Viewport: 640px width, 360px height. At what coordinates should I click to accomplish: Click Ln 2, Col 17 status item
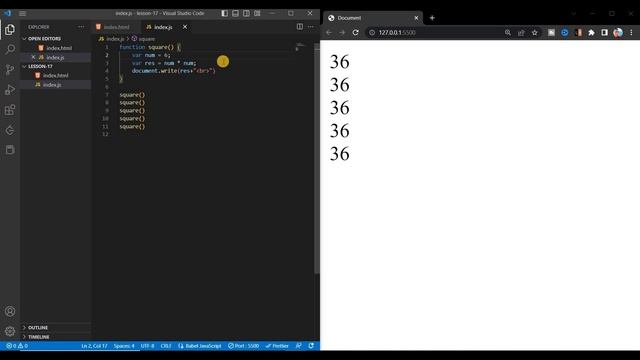(x=94, y=346)
